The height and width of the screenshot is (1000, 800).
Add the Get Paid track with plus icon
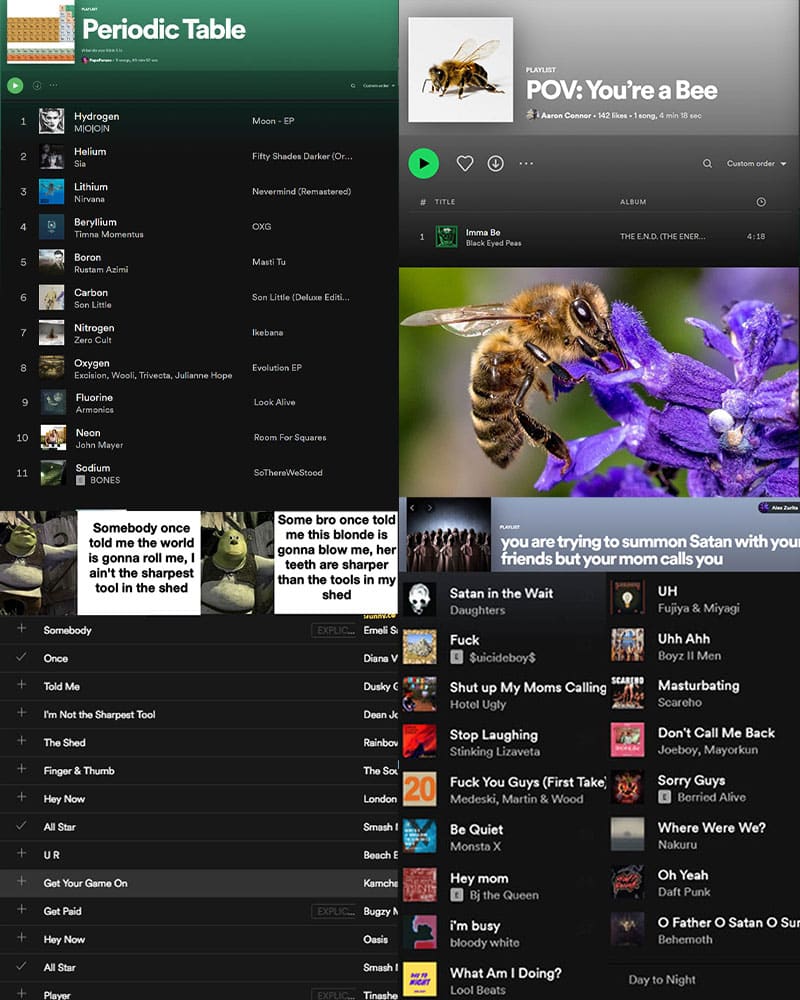[22, 910]
